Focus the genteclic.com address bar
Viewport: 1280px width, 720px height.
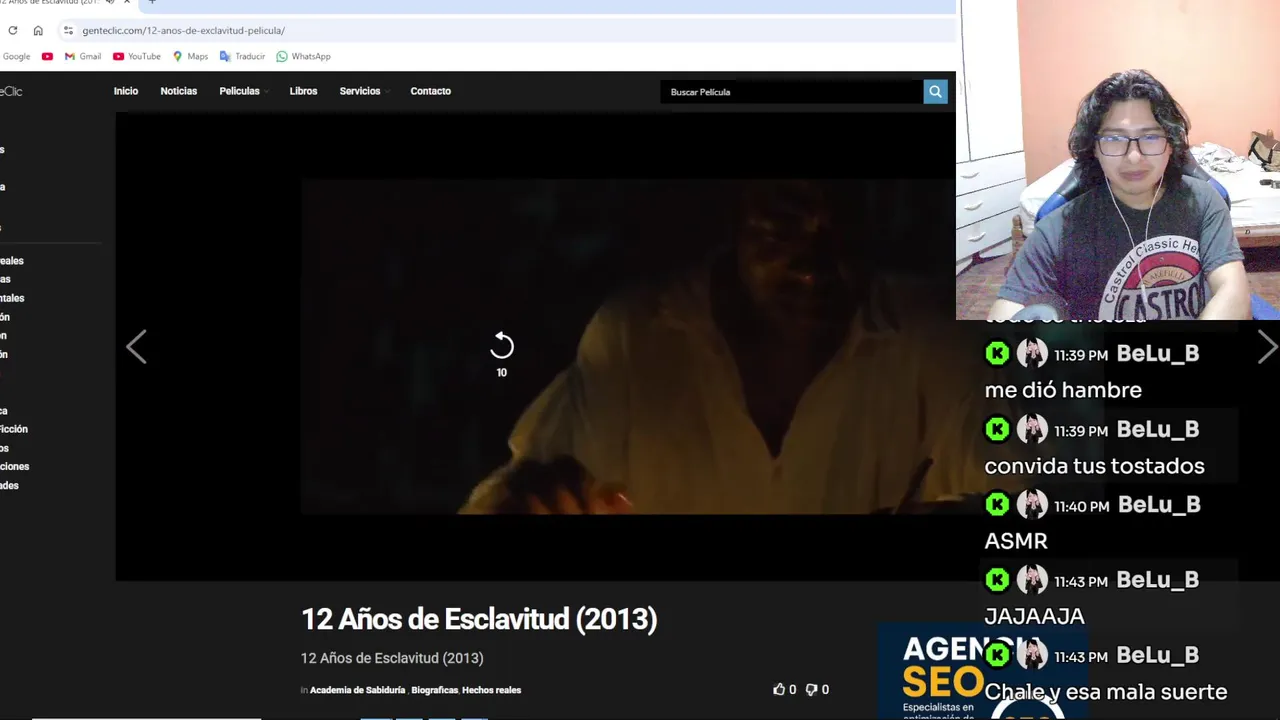click(x=505, y=31)
